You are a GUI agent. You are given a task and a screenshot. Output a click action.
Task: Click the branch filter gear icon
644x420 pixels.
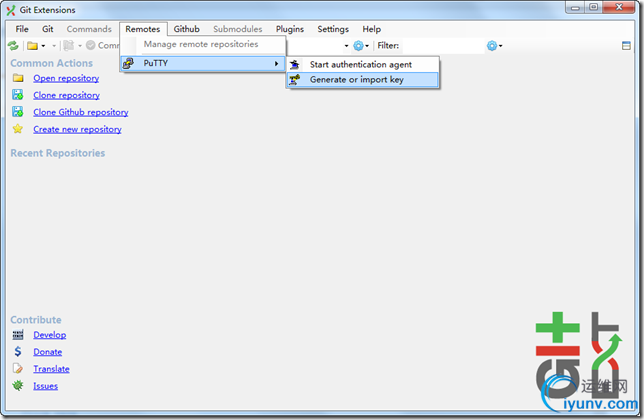pyautogui.click(x=358, y=46)
